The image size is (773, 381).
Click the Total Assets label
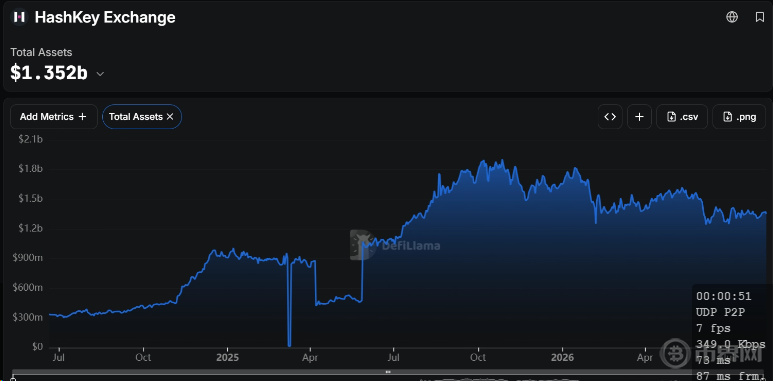click(41, 52)
